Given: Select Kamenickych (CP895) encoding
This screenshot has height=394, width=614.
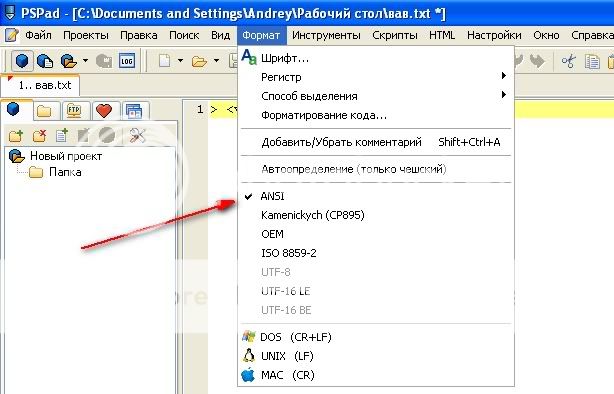Looking at the screenshot, I should [x=376, y=215].
